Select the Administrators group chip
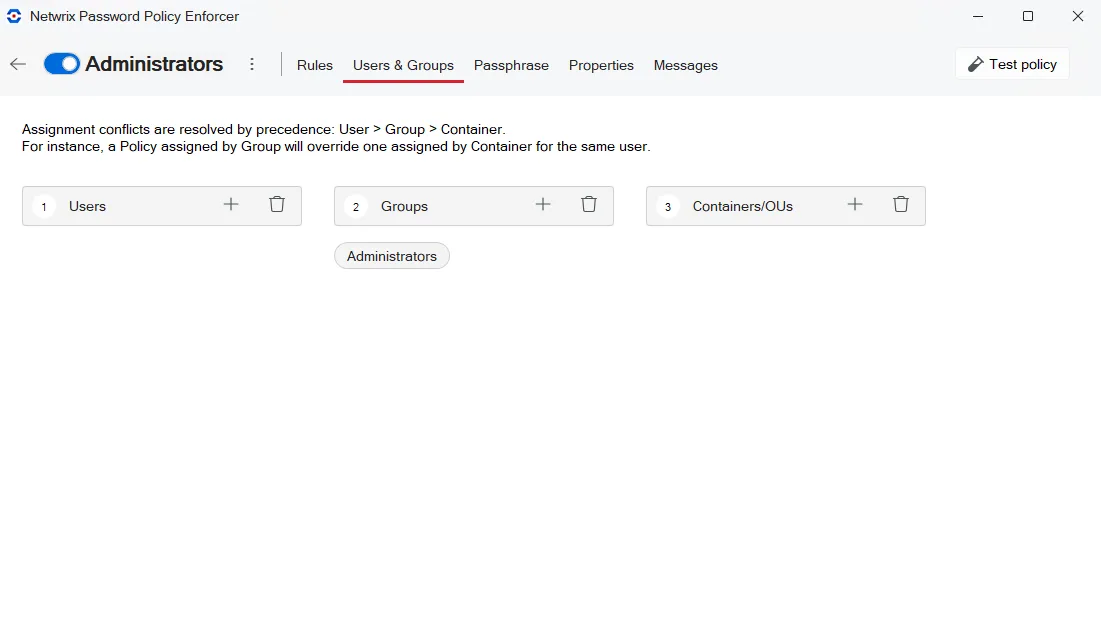 (392, 256)
